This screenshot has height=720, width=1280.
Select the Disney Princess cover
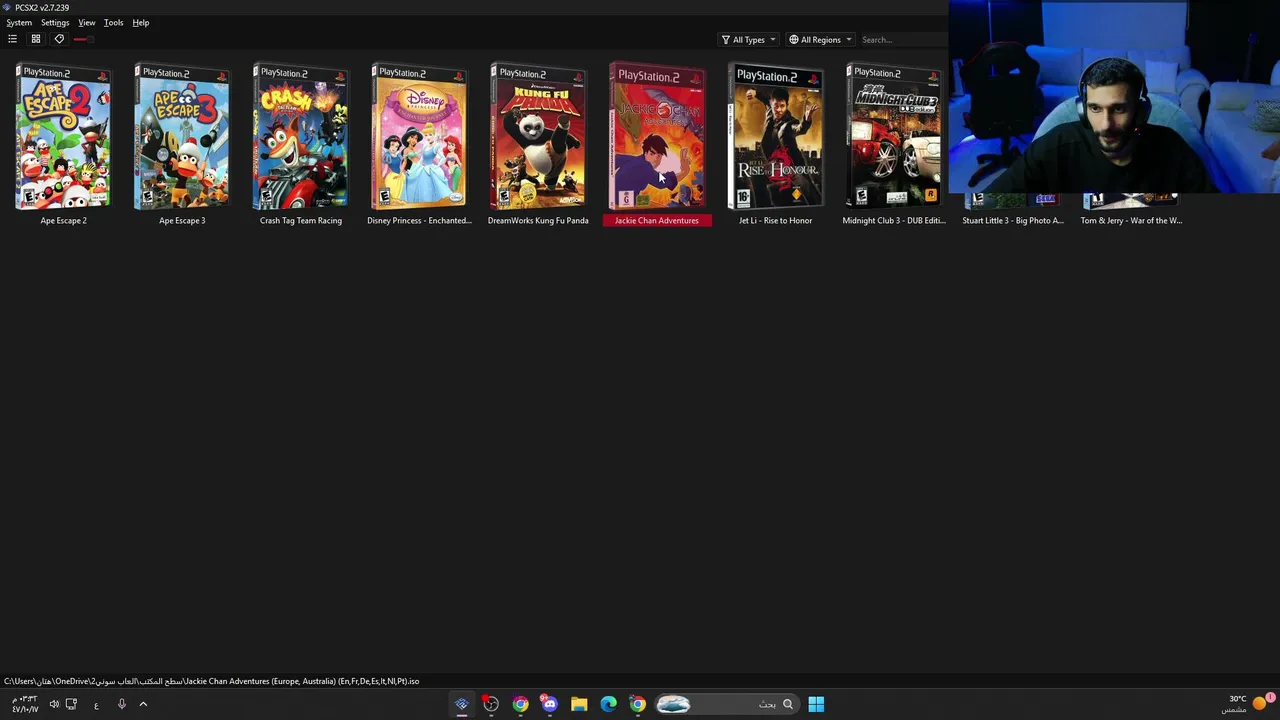tap(419, 137)
